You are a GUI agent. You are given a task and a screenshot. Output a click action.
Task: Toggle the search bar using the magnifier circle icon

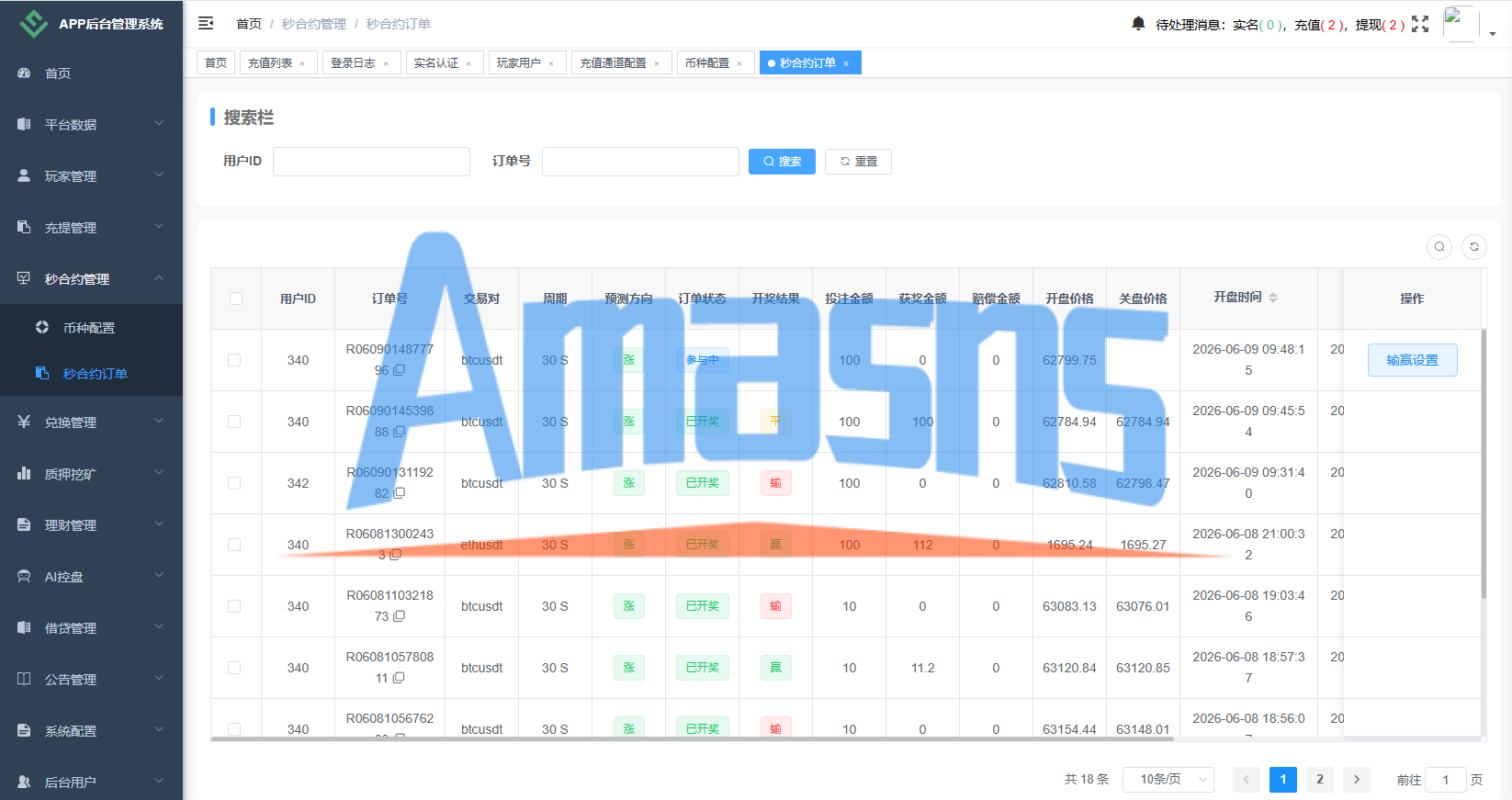click(x=1439, y=246)
